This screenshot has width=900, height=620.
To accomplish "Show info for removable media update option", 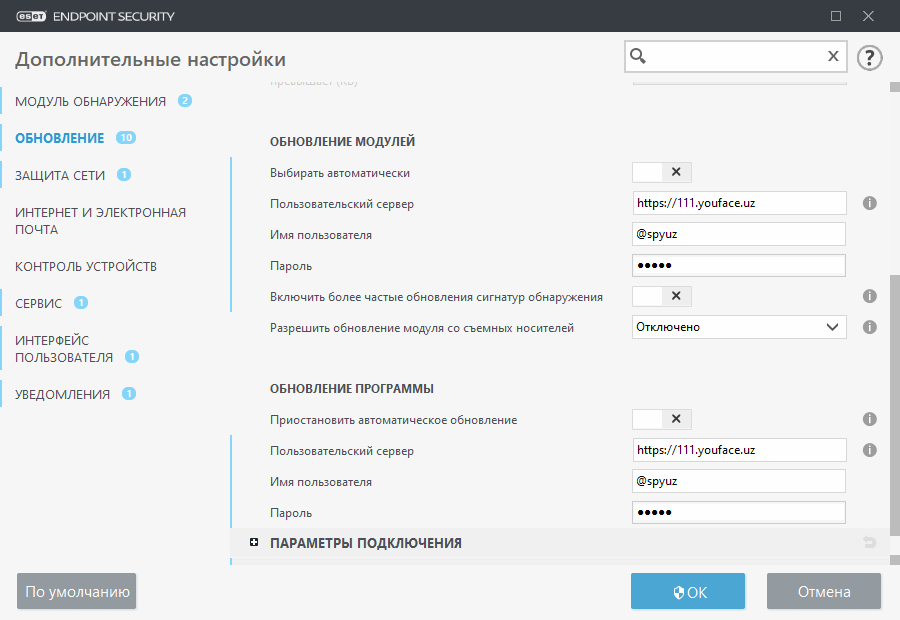I will click(x=870, y=327).
